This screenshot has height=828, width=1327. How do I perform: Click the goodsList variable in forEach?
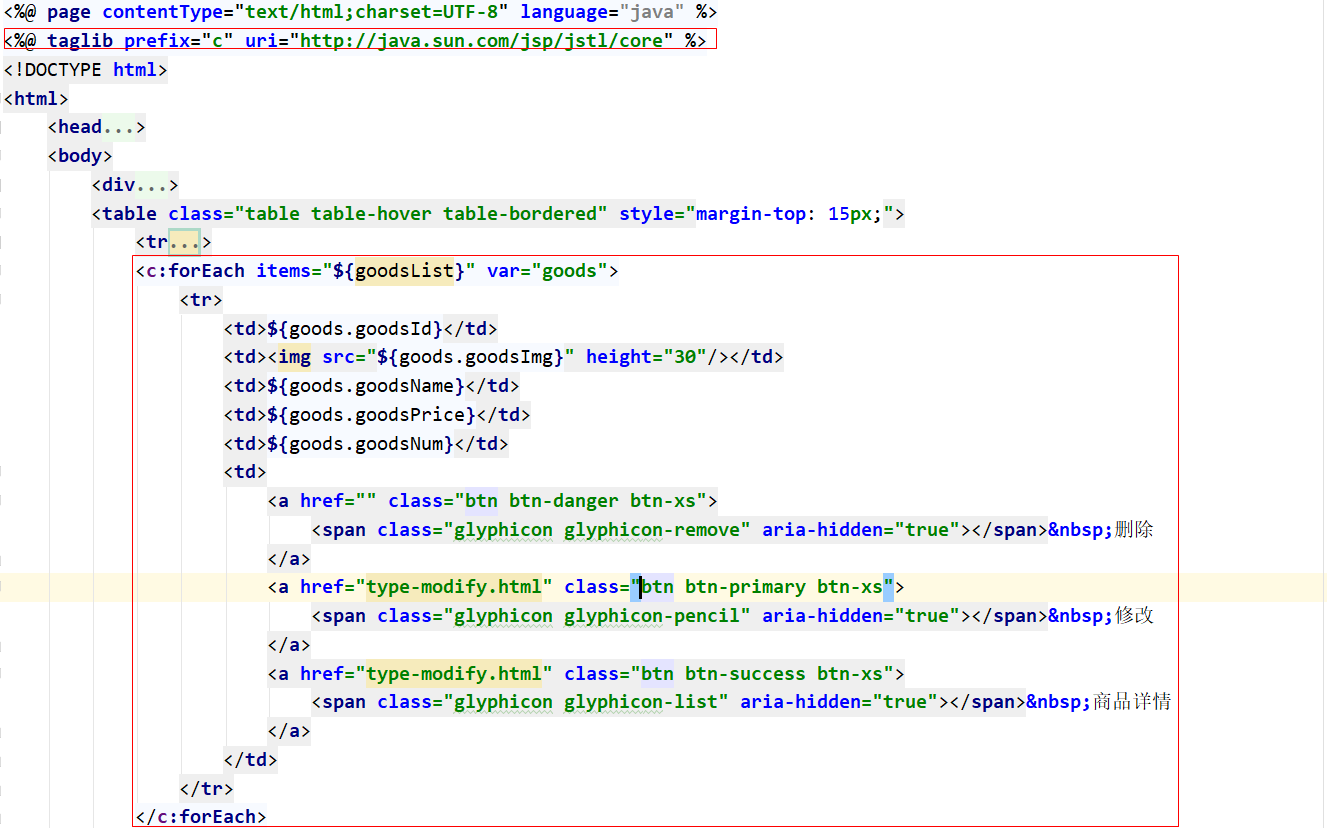coord(404,271)
